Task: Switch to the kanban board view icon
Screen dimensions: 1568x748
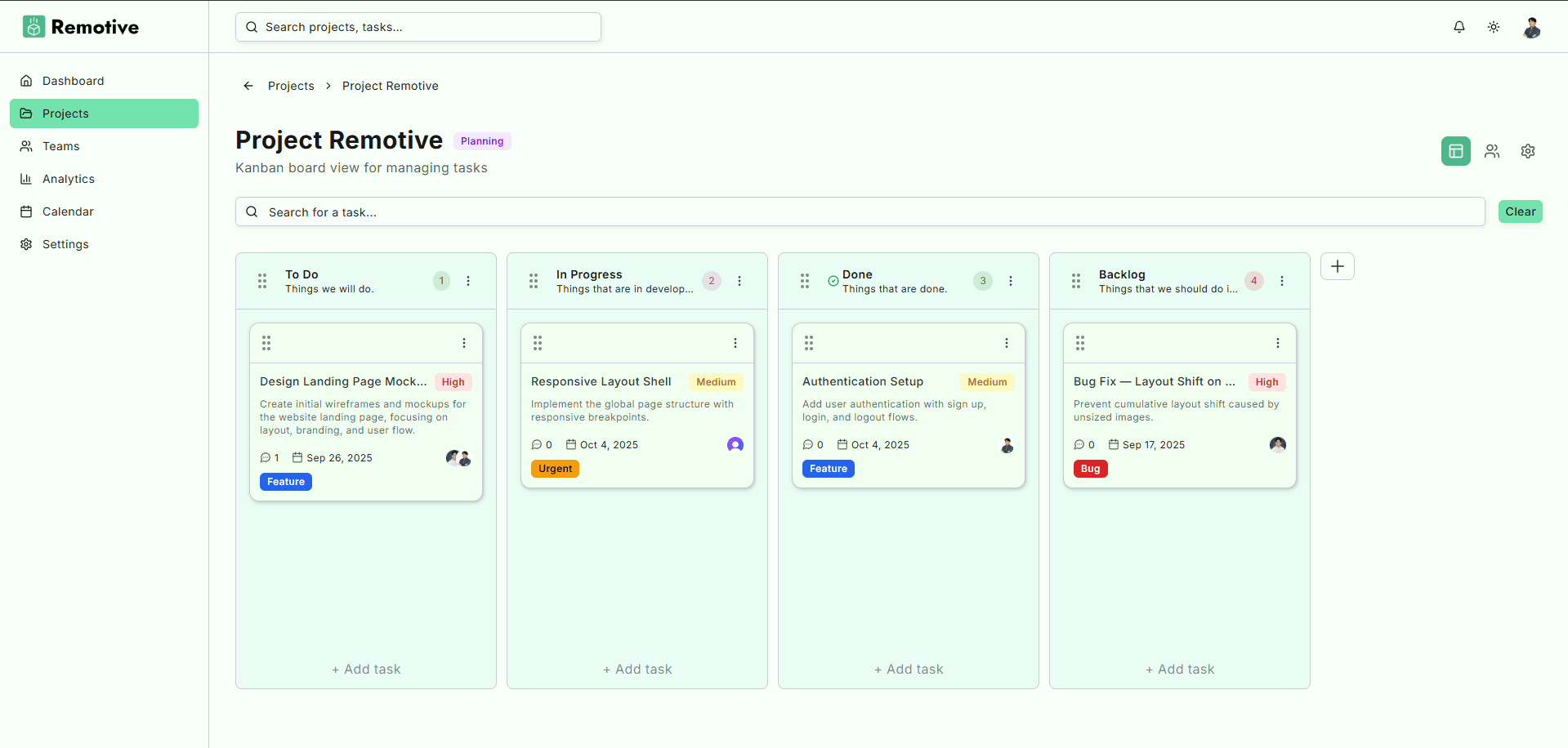Action: pos(1455,151)
